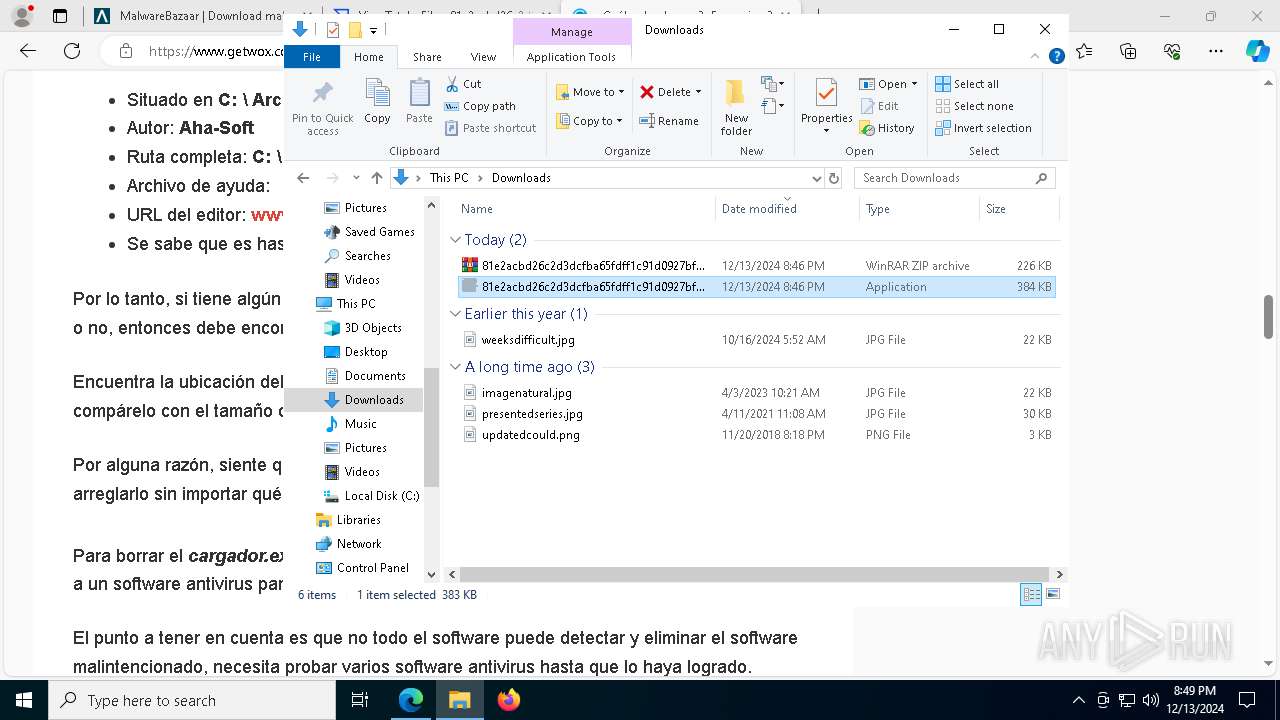Go up one folder level

[x=377, y=178]
